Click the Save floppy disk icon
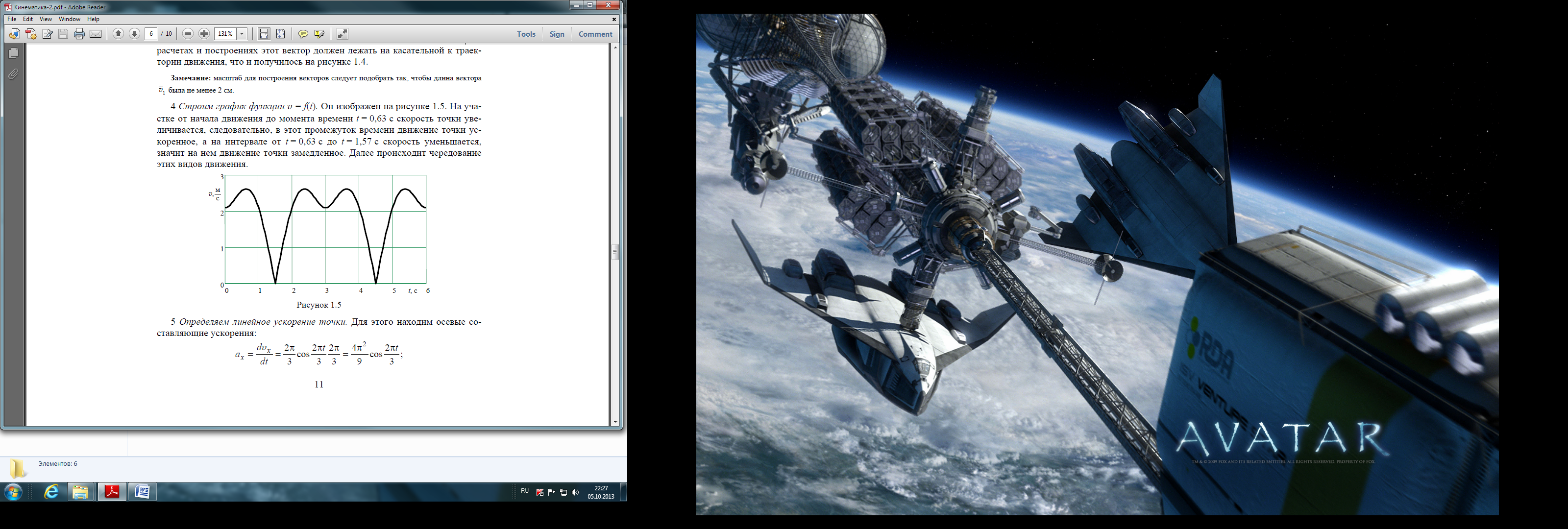1568x529 pixels. coord(63,34)
